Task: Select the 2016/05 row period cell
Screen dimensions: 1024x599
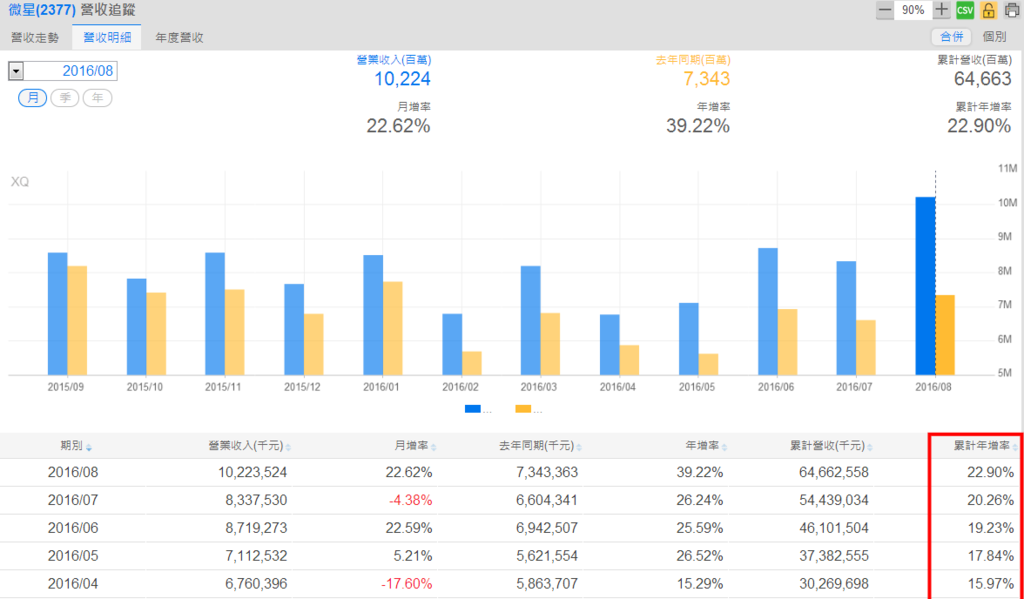Action: [73, 556]
